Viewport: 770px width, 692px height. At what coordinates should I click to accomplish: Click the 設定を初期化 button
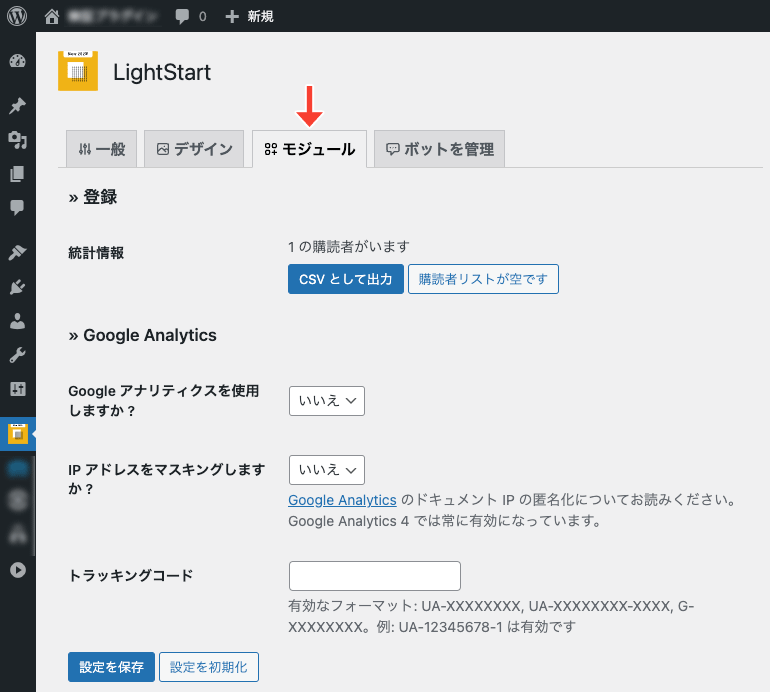209,667
